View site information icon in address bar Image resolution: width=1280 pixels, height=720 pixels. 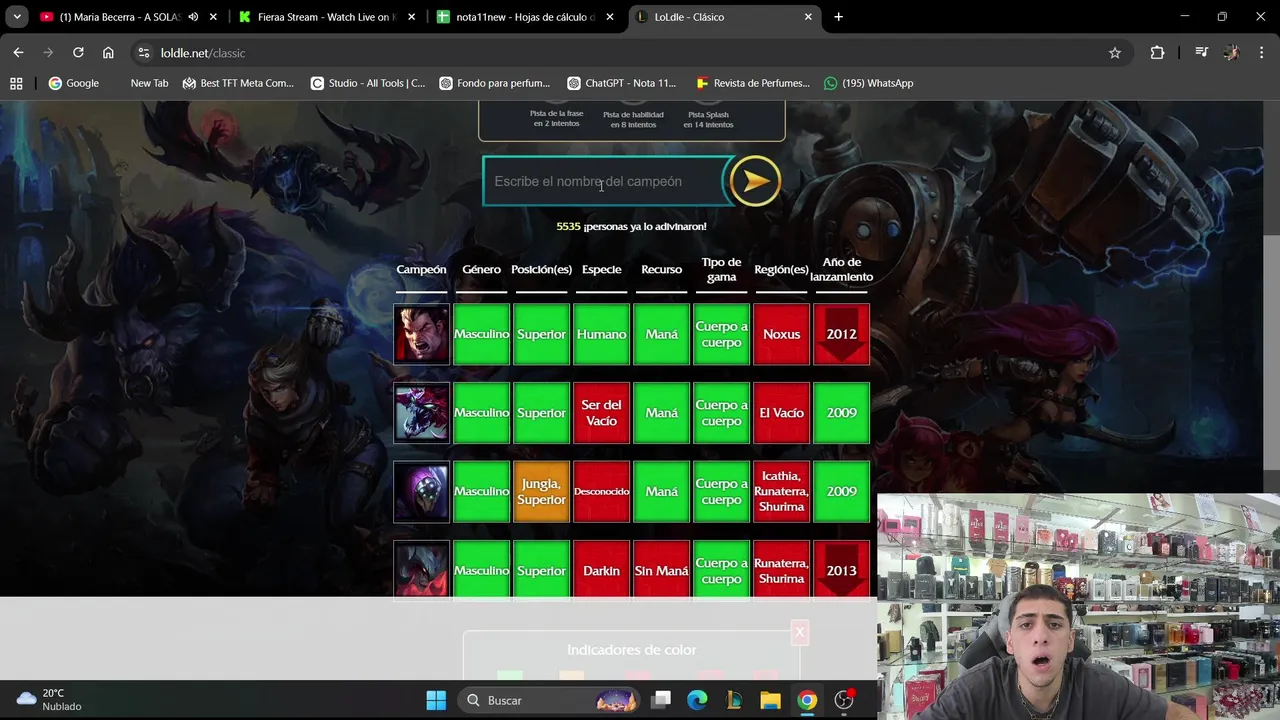144,53
